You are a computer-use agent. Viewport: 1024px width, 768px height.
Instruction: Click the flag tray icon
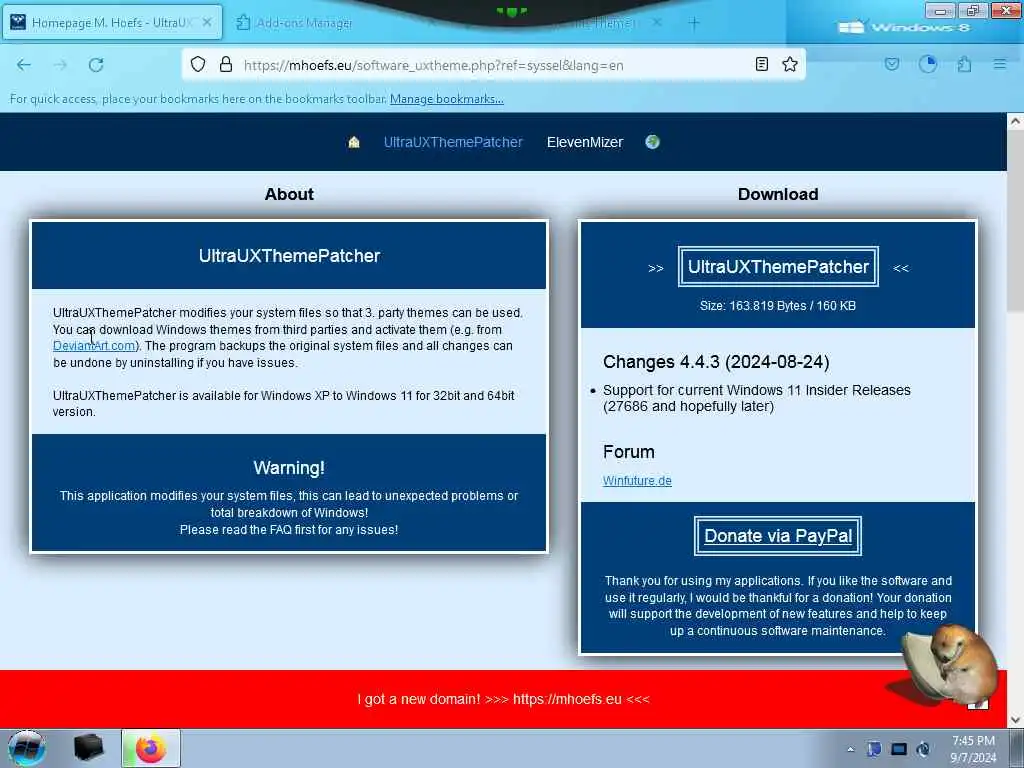click(x=874, y=749)
